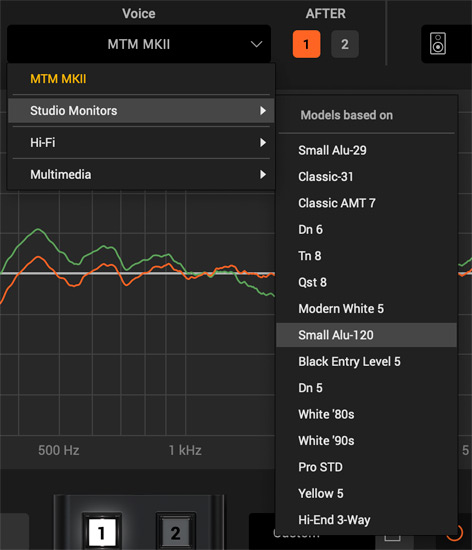The image size is (472, 550).
Task: Click the Multimedia submenu arrow
Action: (263, 175)
